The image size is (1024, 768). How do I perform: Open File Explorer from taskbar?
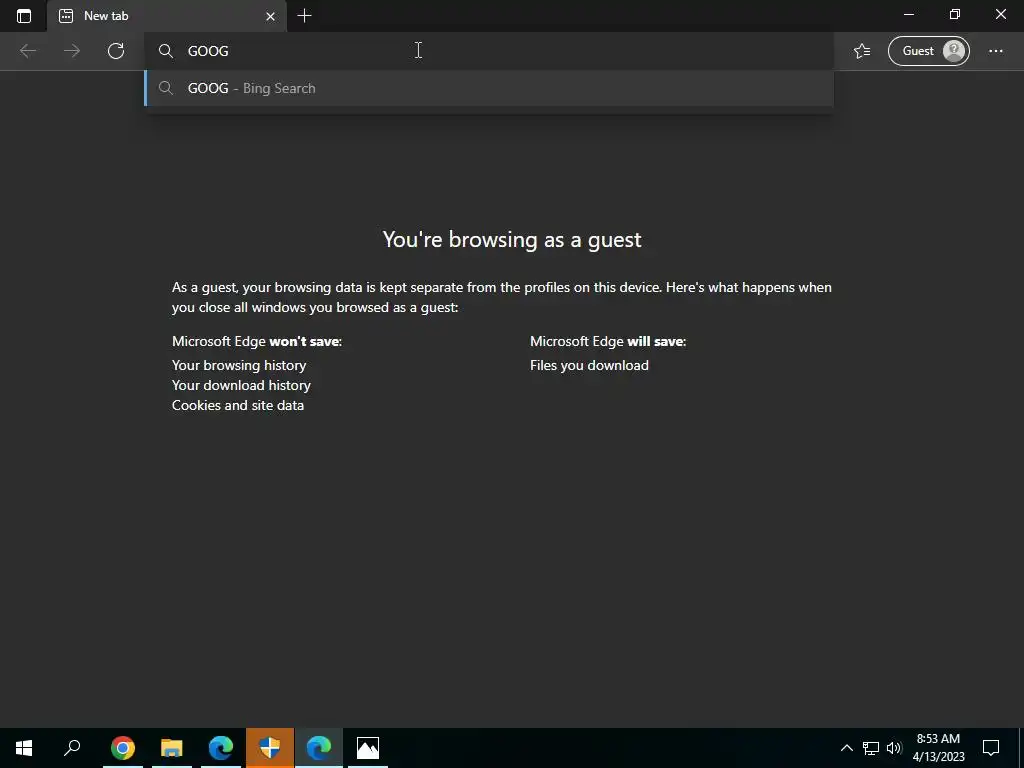tap(172, 748)
